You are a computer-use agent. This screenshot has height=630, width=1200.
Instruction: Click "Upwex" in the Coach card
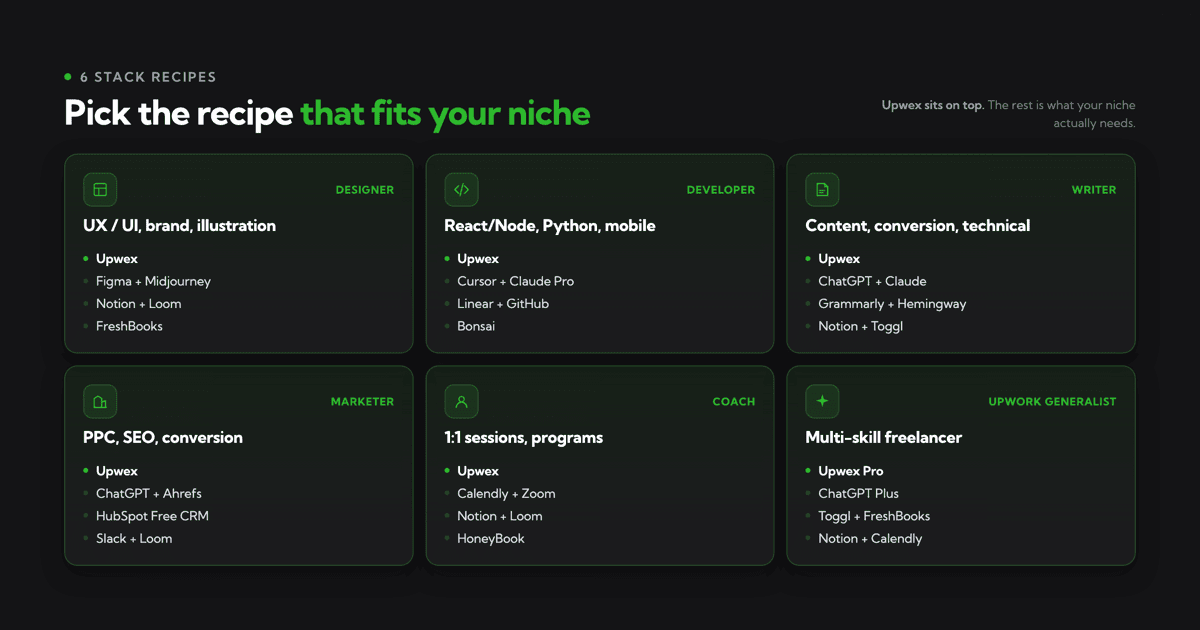pos(478,471)
